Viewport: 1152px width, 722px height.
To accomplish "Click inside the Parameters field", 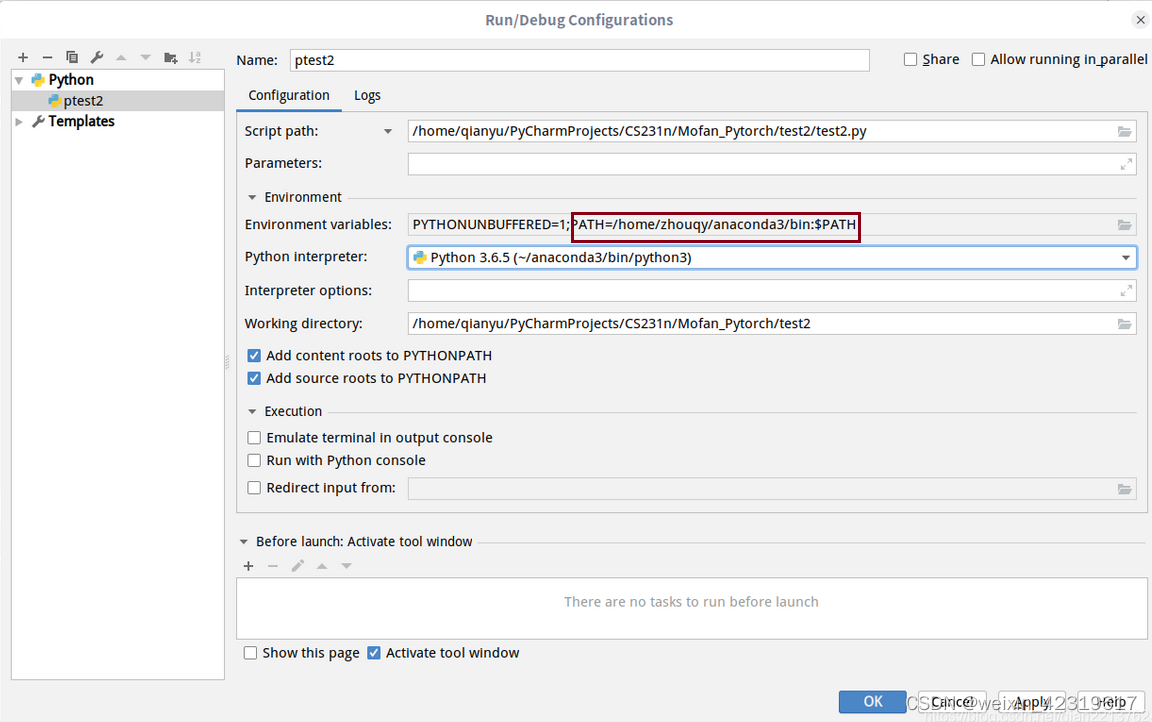I will click(700, 162).
